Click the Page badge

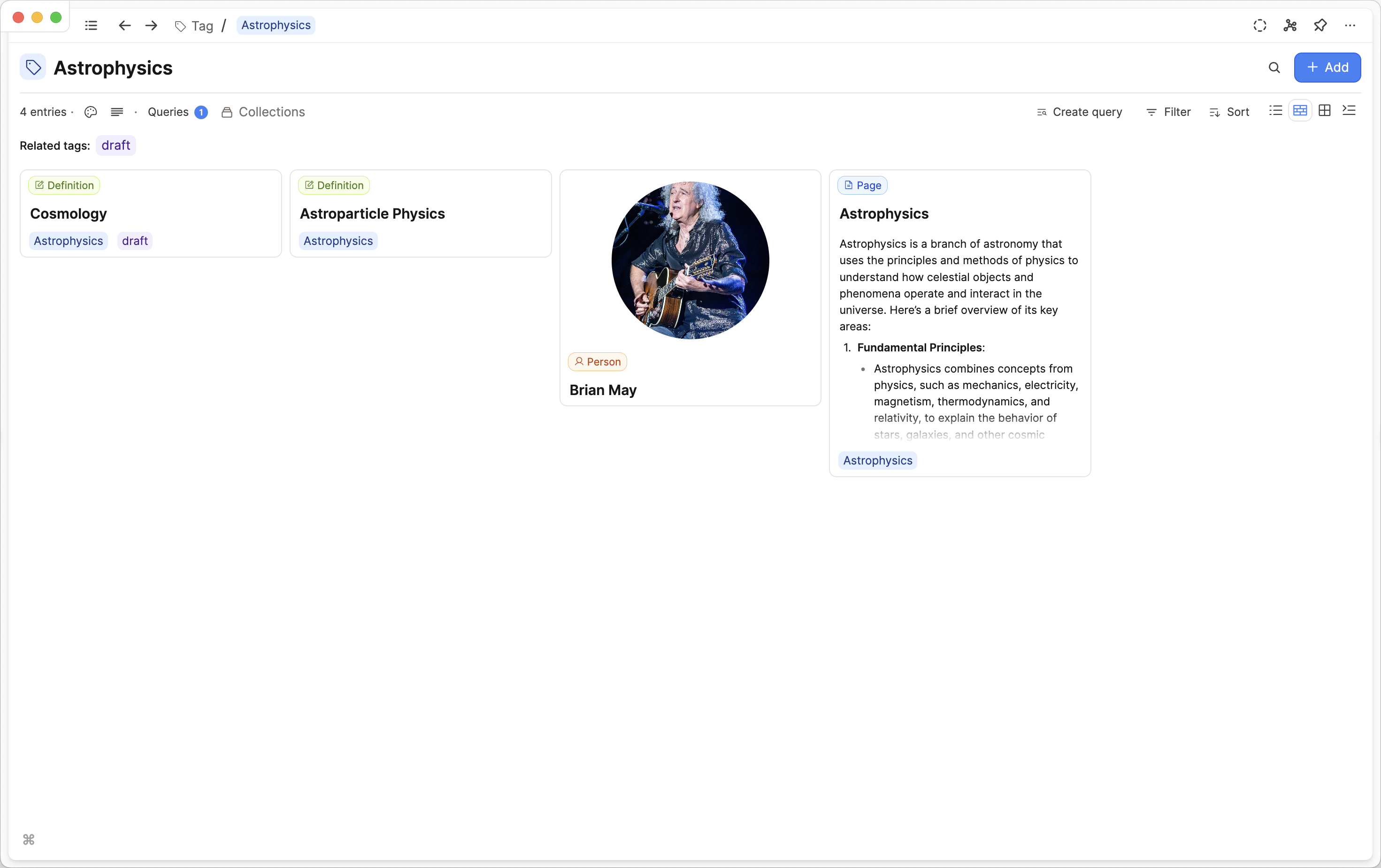tap(863, 185)
